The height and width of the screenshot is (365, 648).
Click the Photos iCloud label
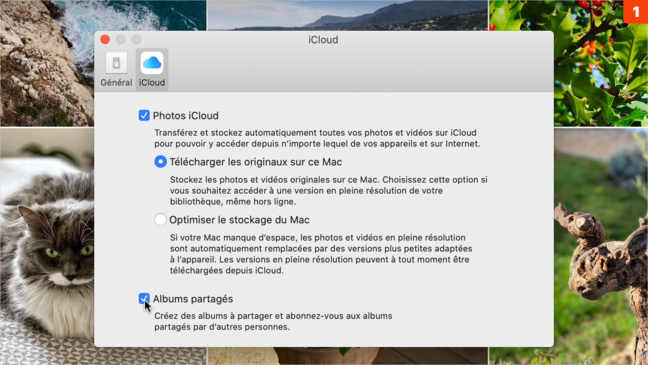[x=186, y=116]
